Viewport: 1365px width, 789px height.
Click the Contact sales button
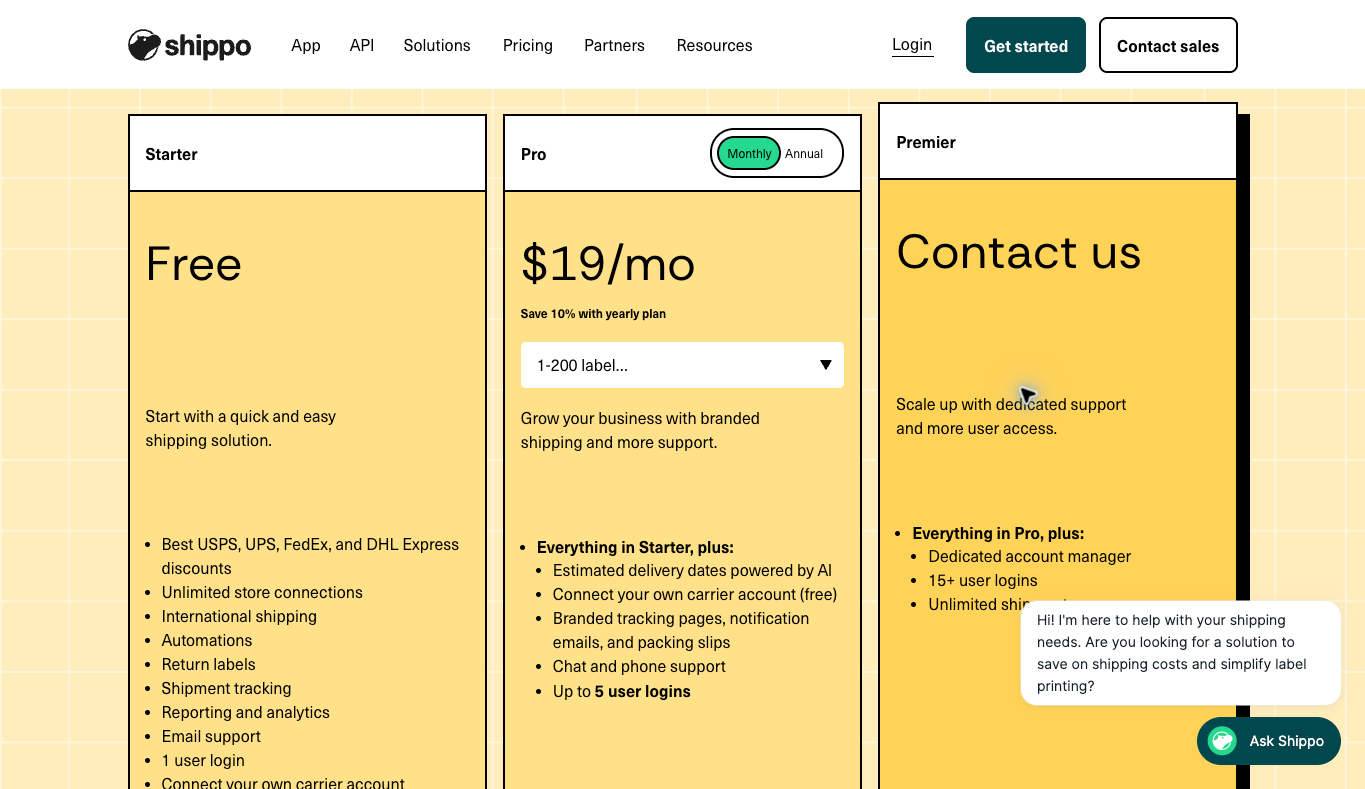point(1168,45)
